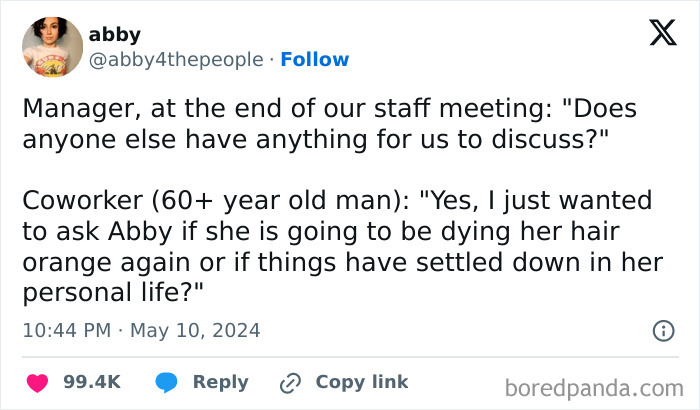Open the circled info icon
This screenshot has width=700, height=410.
pyautogui.click(x=663, y=331)
